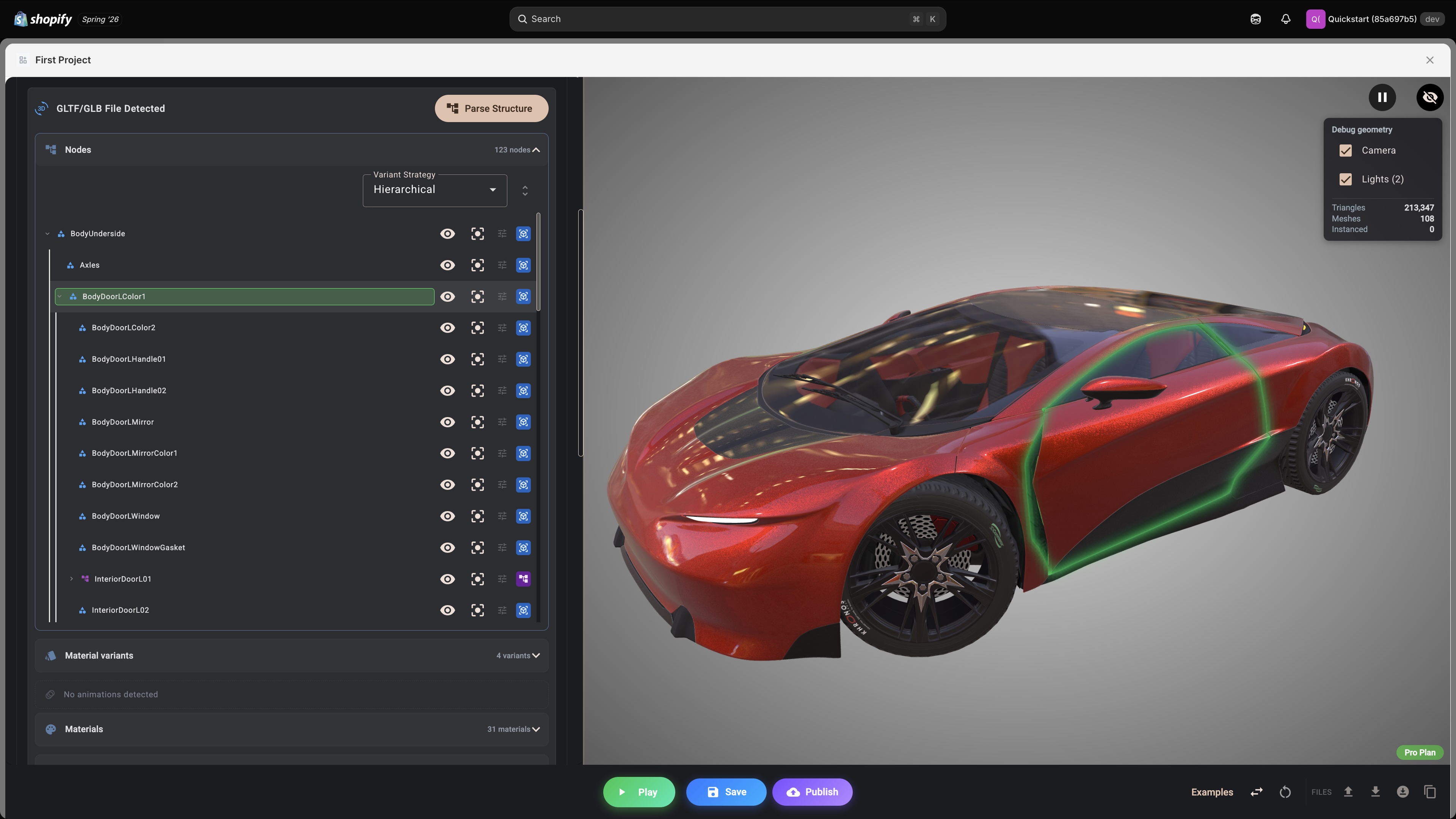Image resolution: width=1456 pixels, height=819 pixels.
Task: Expand the InteriorDoorL01 tree node
Action: click(x=71, y=579)
